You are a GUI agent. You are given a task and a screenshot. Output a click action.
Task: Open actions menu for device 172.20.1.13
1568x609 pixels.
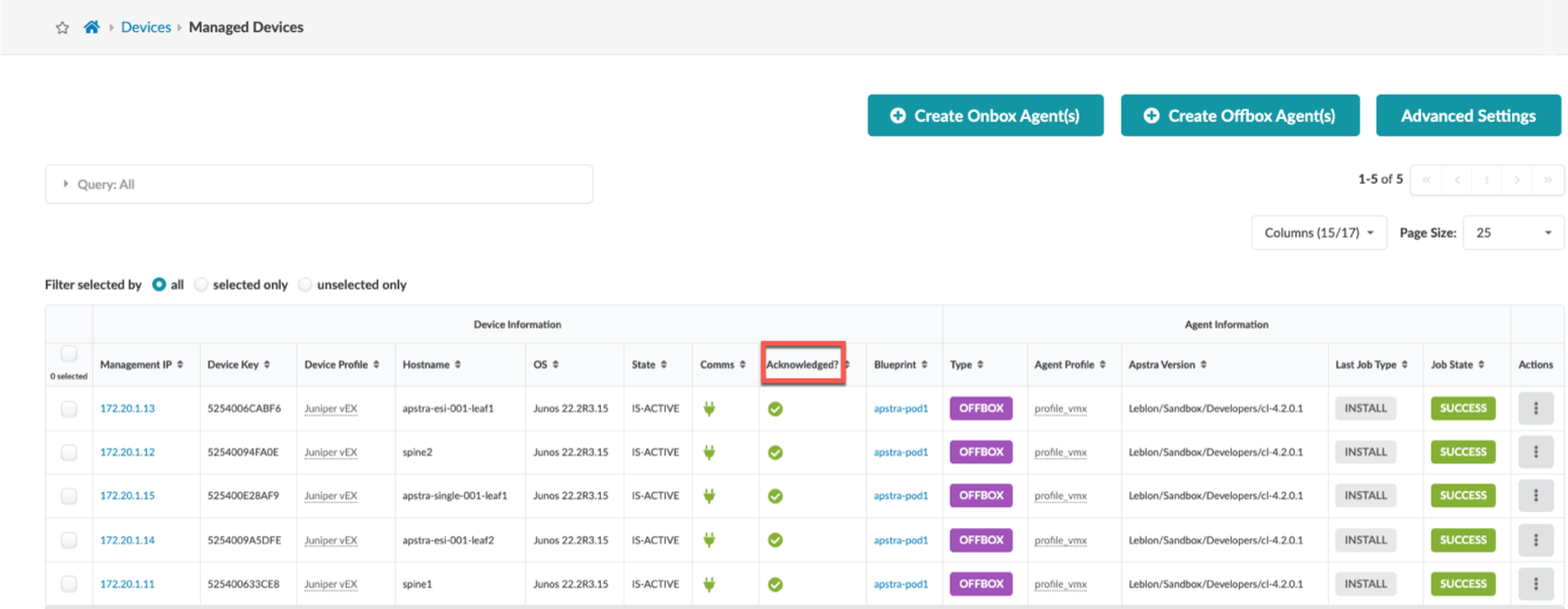point(1535,408)
